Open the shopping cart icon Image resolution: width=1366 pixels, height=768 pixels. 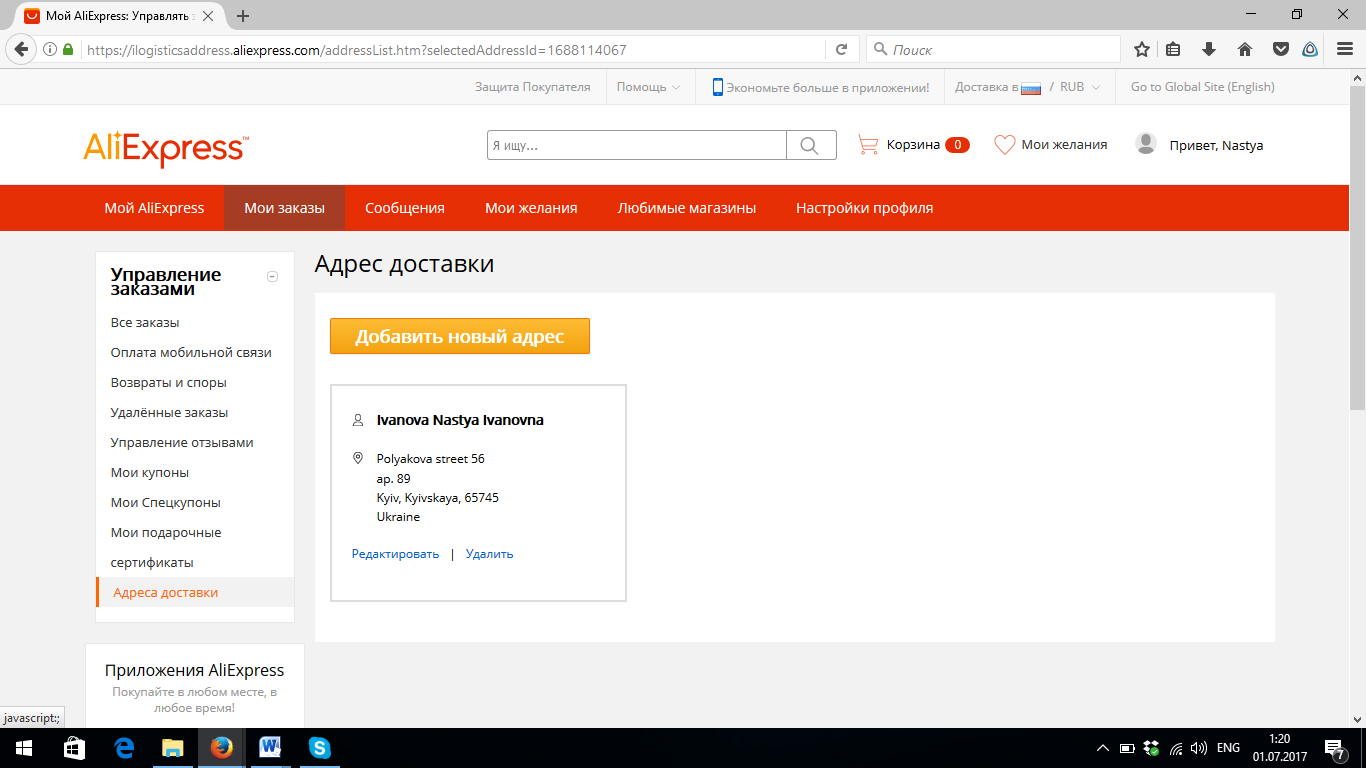click(868, 145)
